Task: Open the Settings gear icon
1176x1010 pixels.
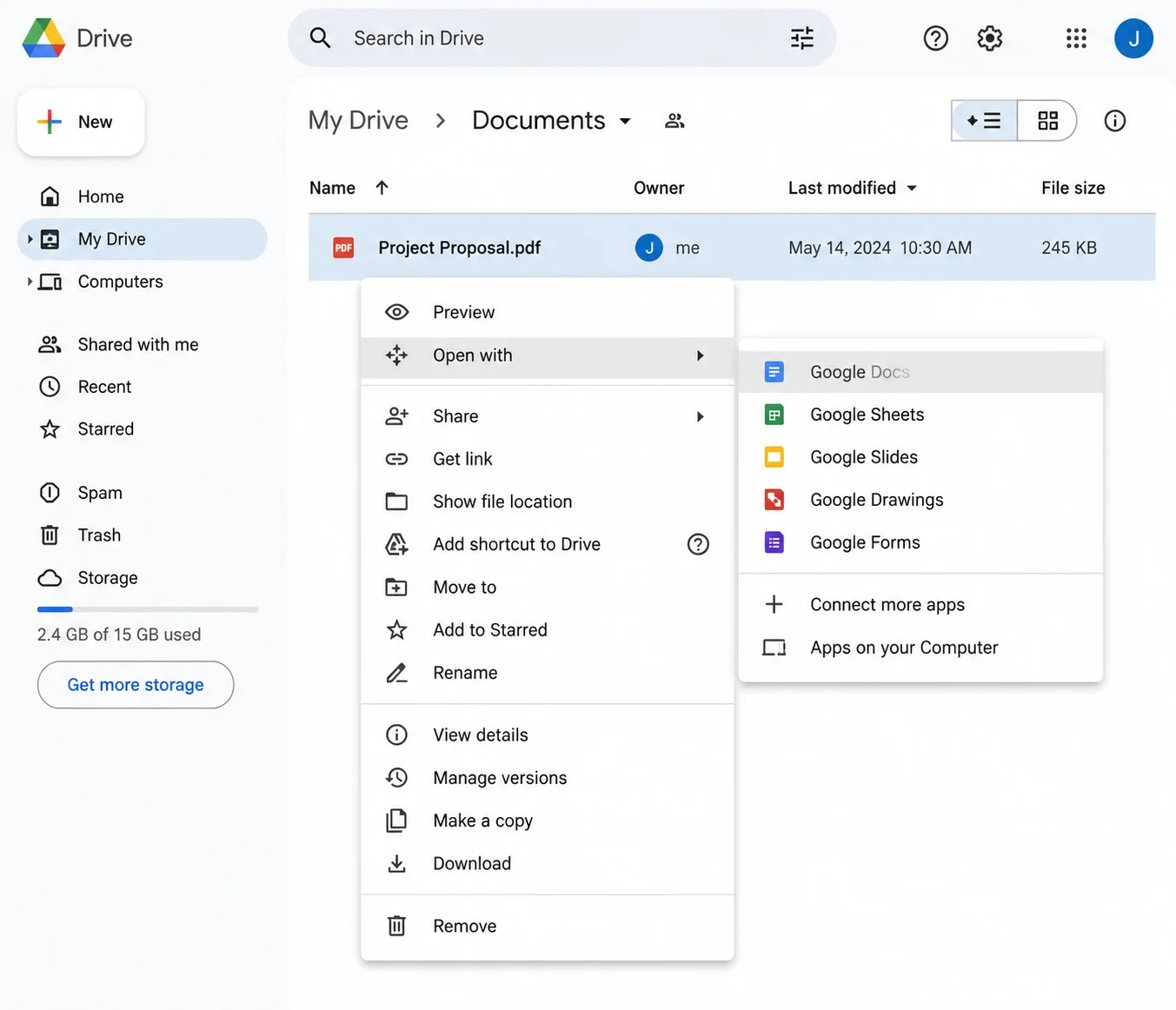Action: point(989,38)
